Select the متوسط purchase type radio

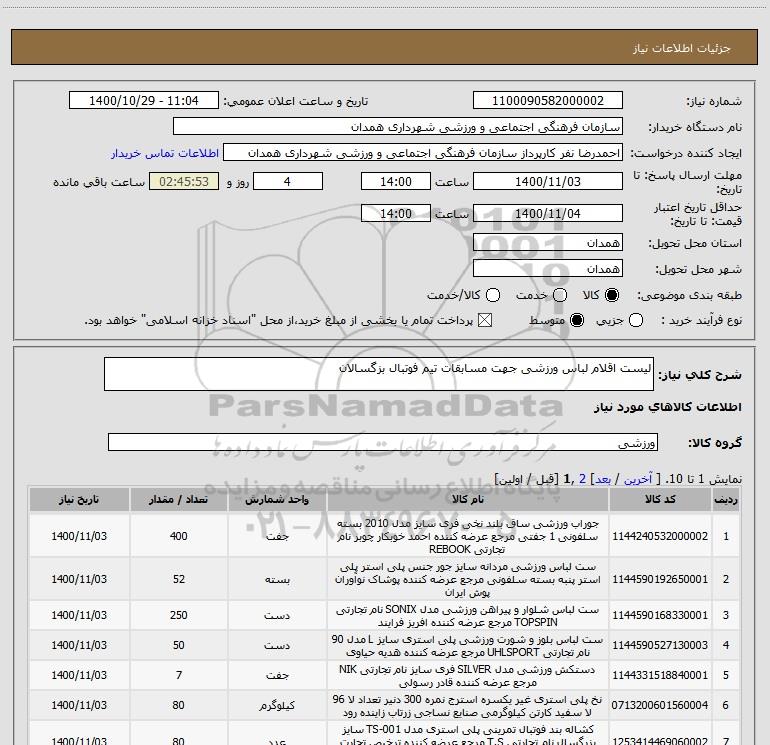coord(577,320)
